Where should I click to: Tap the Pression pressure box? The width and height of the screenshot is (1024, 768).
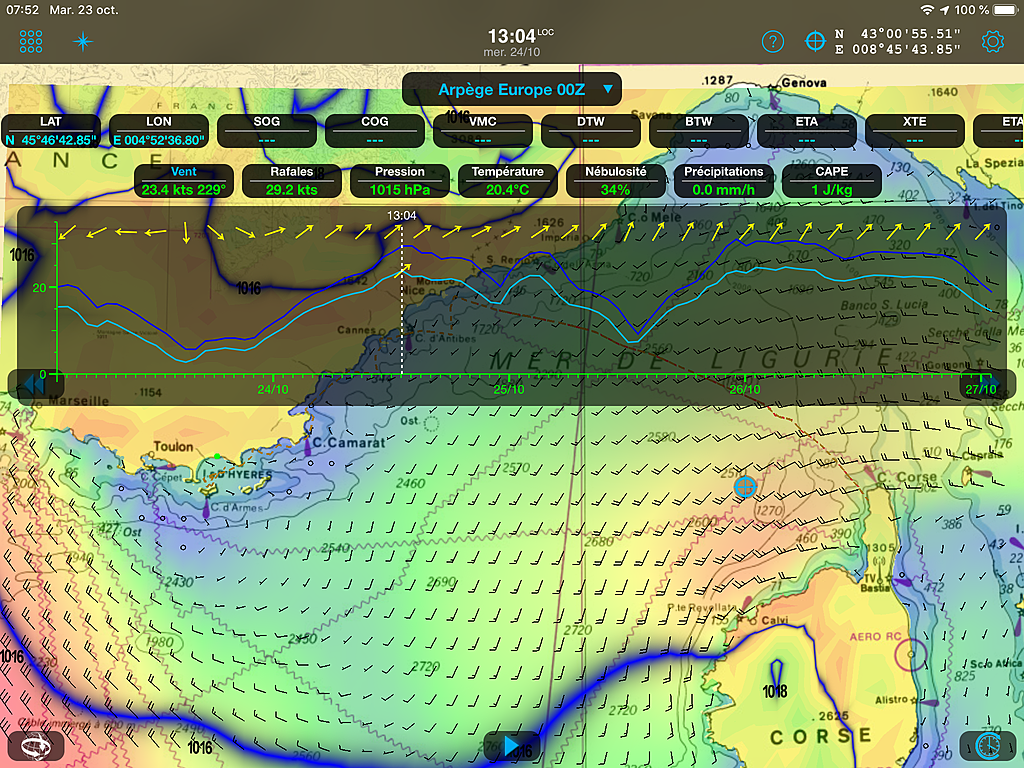coord(400,181)
